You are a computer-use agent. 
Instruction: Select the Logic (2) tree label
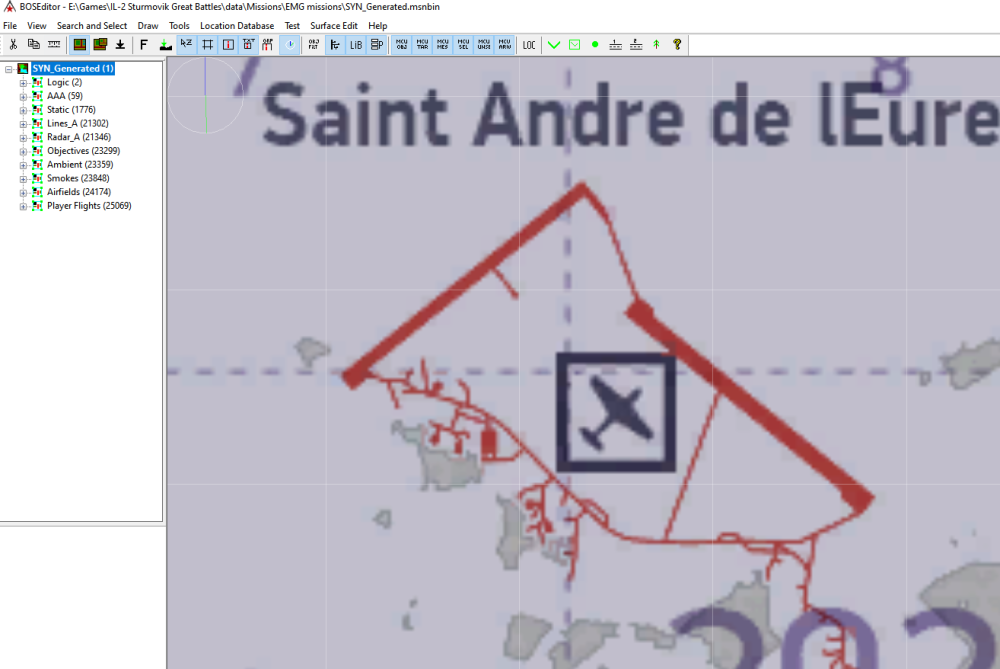pos(64,82)
